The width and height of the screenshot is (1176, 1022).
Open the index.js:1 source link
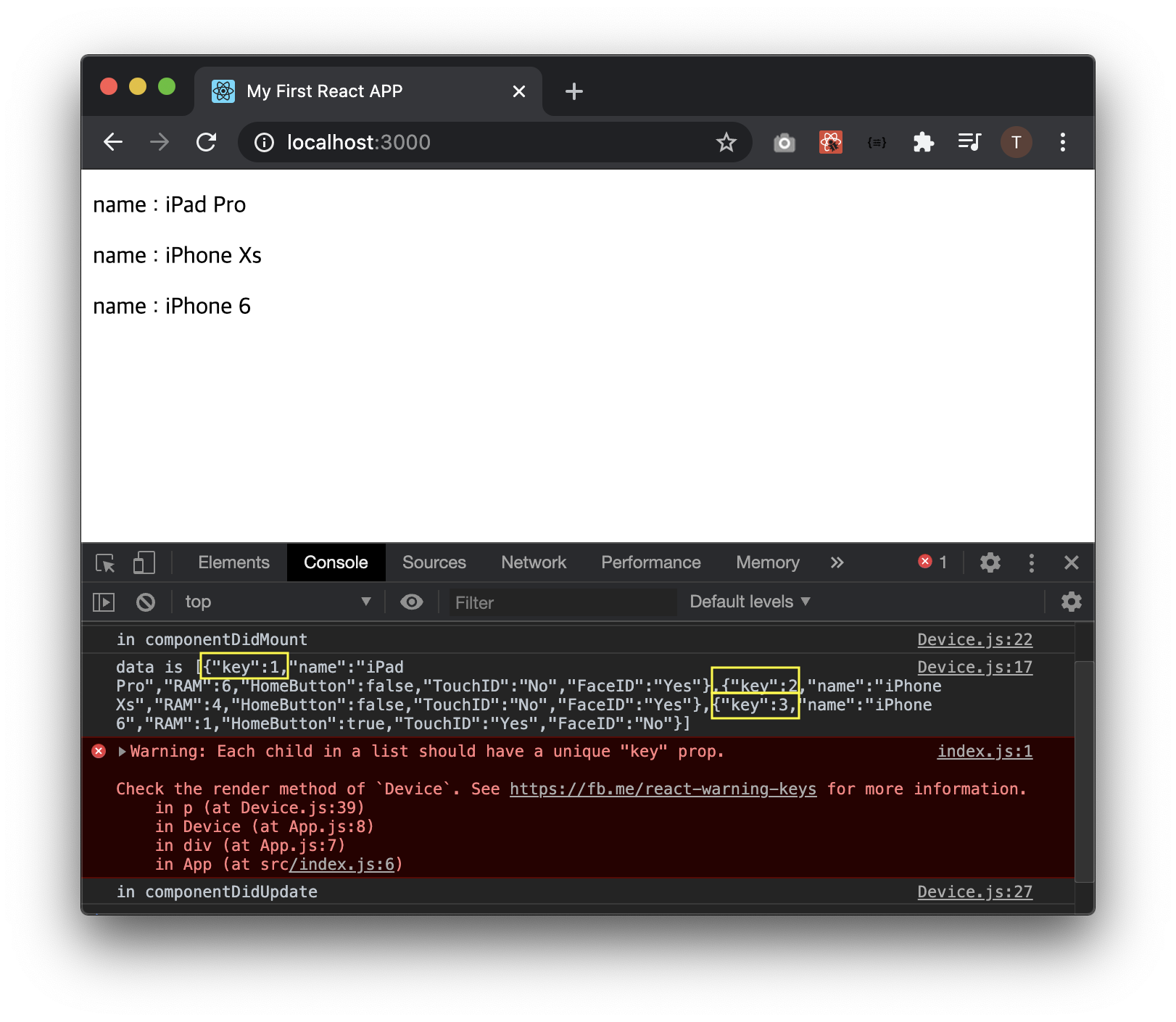pyautogui.click(x=985, y=752)
